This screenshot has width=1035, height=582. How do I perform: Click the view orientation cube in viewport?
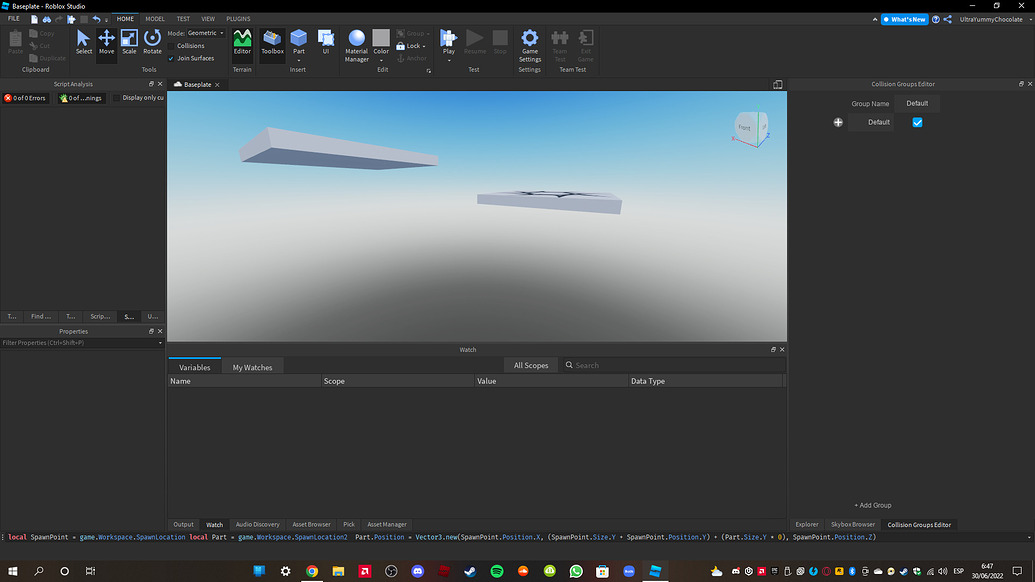(749, 127)
